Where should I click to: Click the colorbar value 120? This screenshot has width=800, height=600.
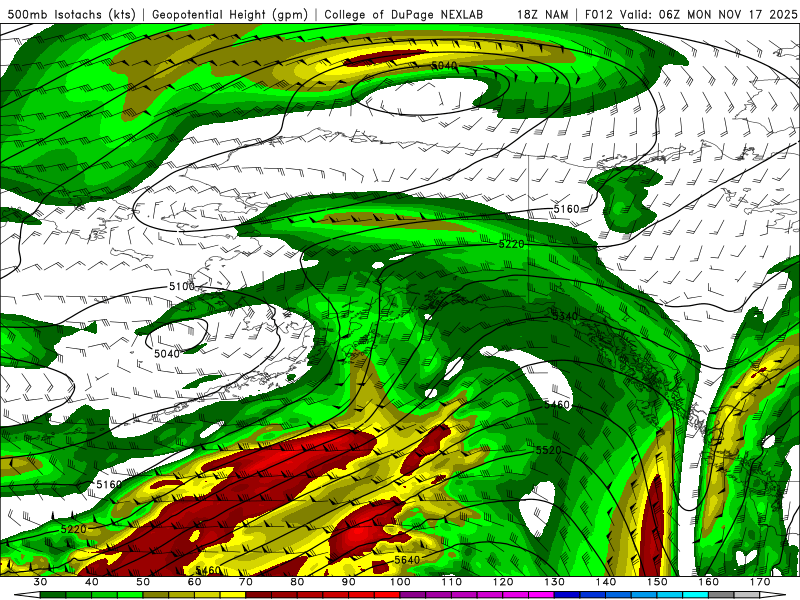tap(503, 582)
